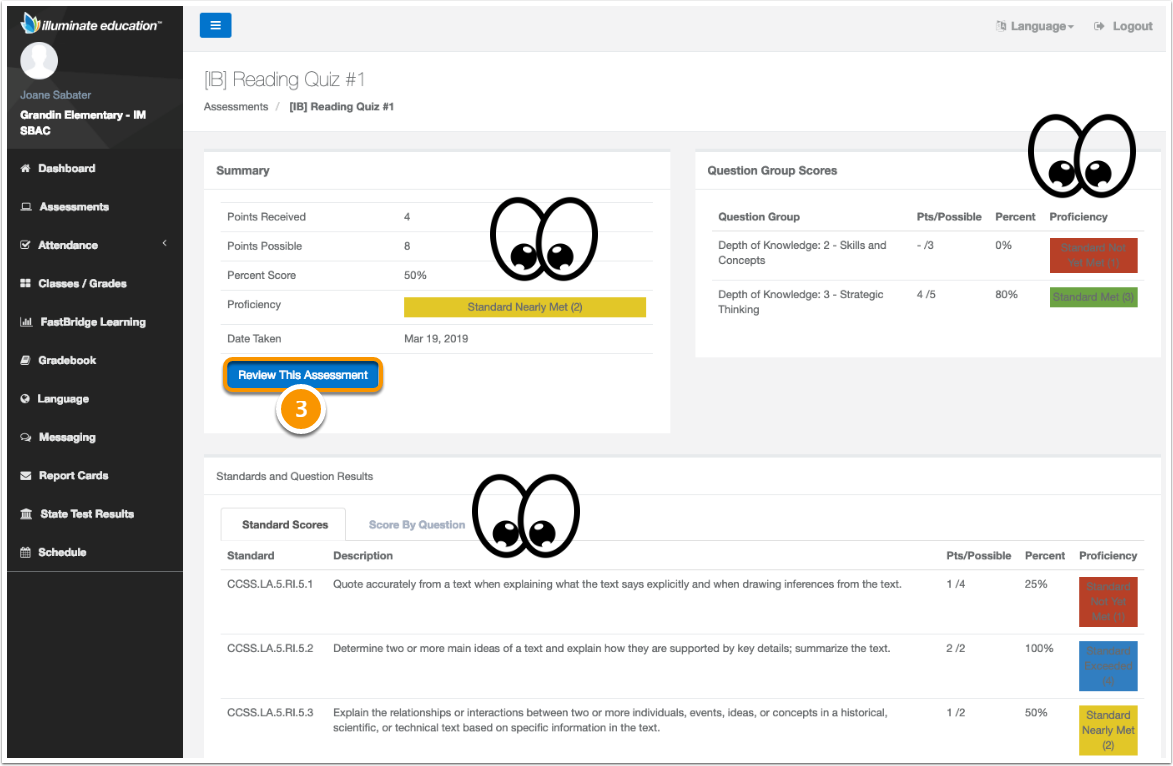
Task: Click the FastBridge Learning chart icon
Action: tap(26, 322)
